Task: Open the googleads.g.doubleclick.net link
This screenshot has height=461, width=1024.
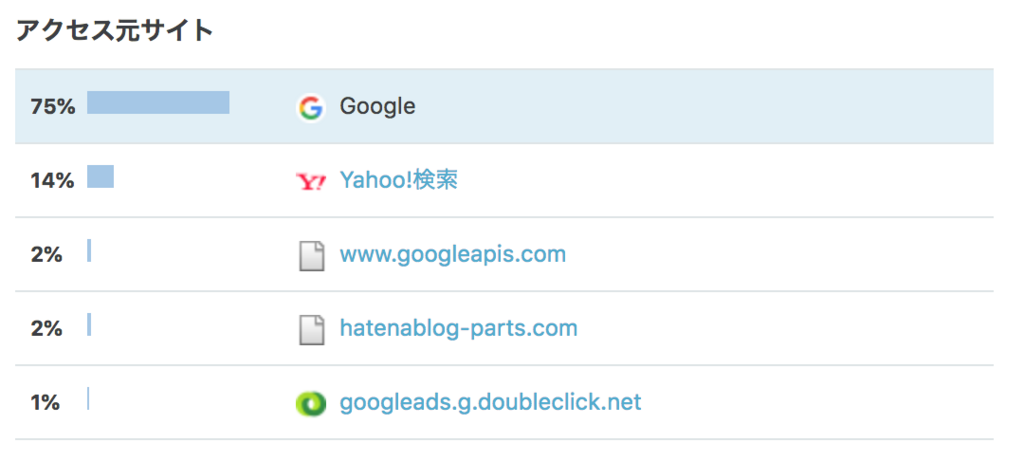Action: pos(490,402)
